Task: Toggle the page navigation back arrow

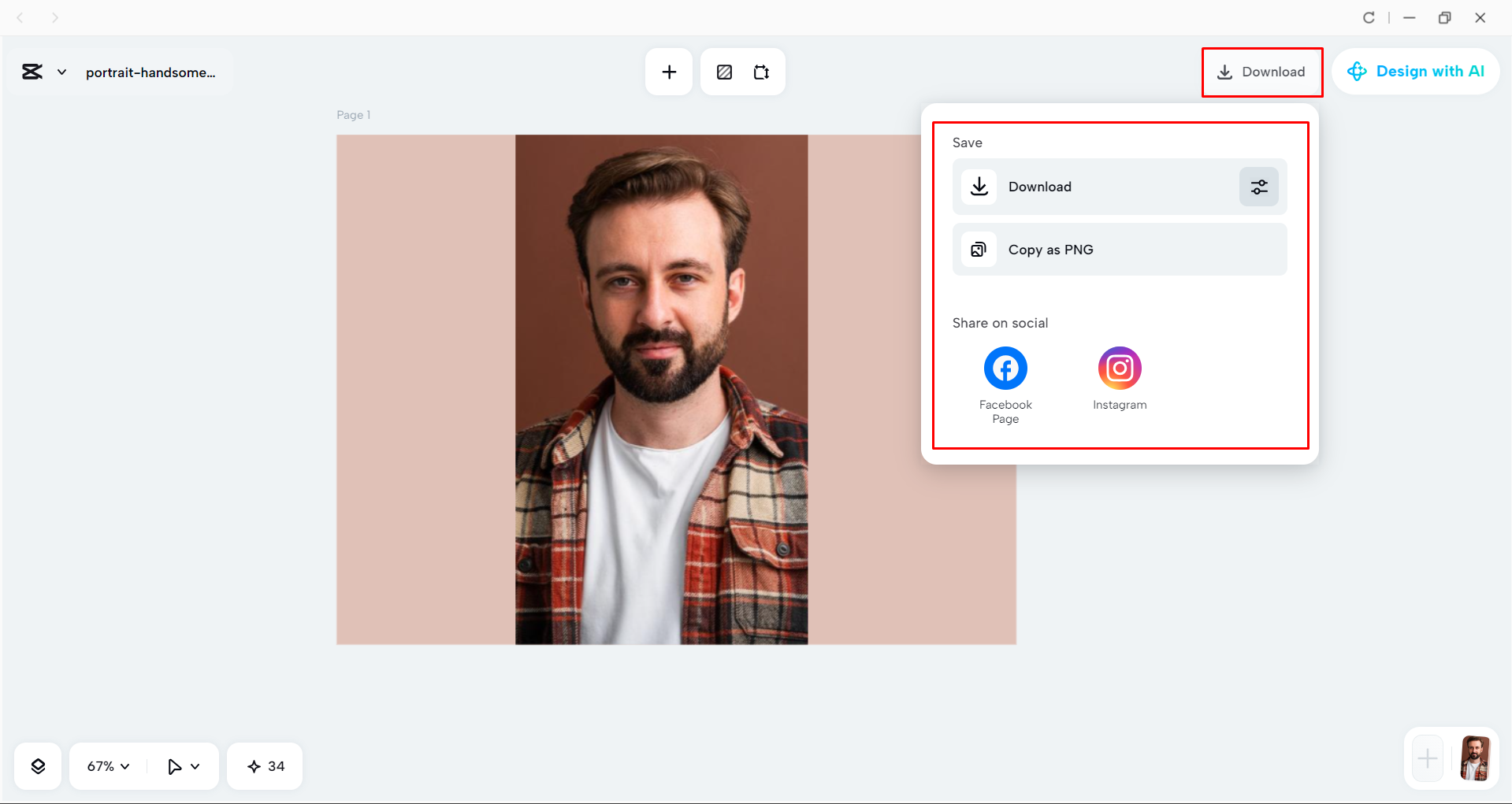Action: [x=20, y=17]
